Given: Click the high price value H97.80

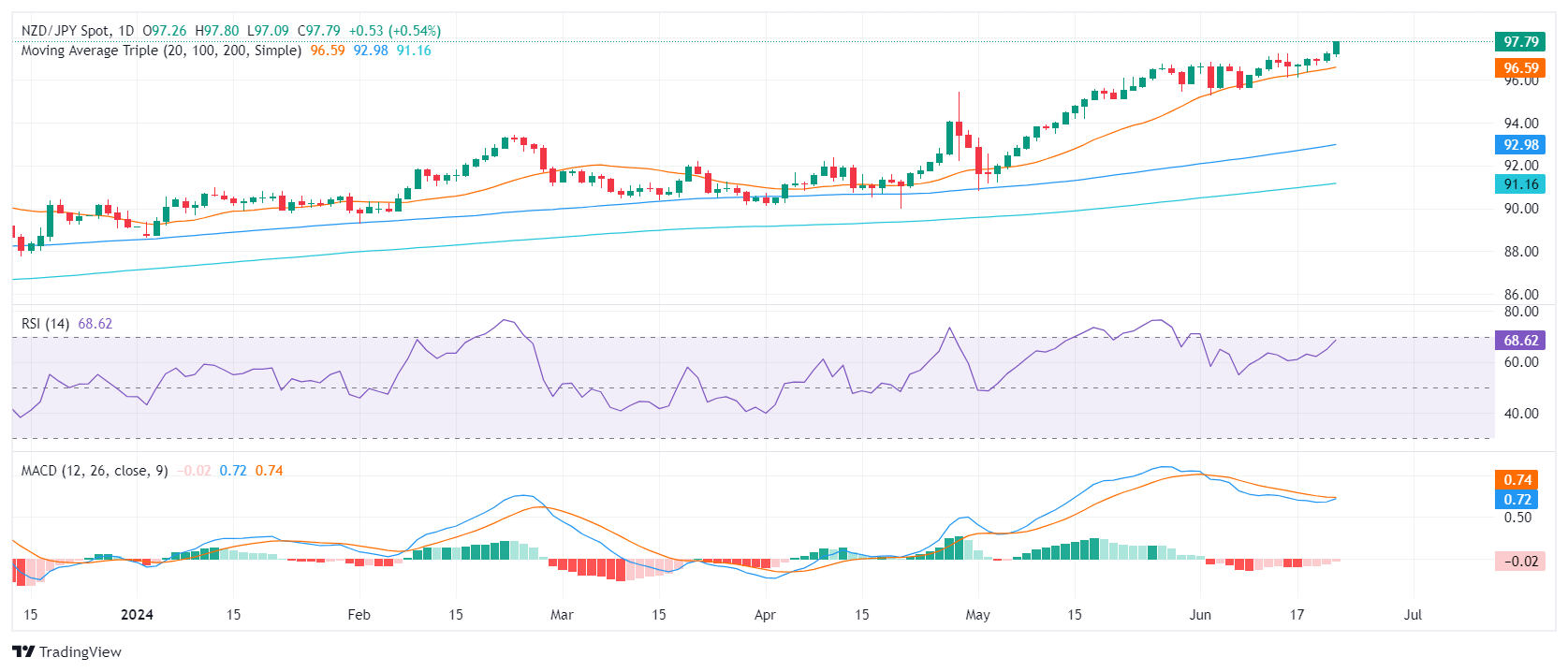Looking at the screenshot, I should tap(217, 31).
